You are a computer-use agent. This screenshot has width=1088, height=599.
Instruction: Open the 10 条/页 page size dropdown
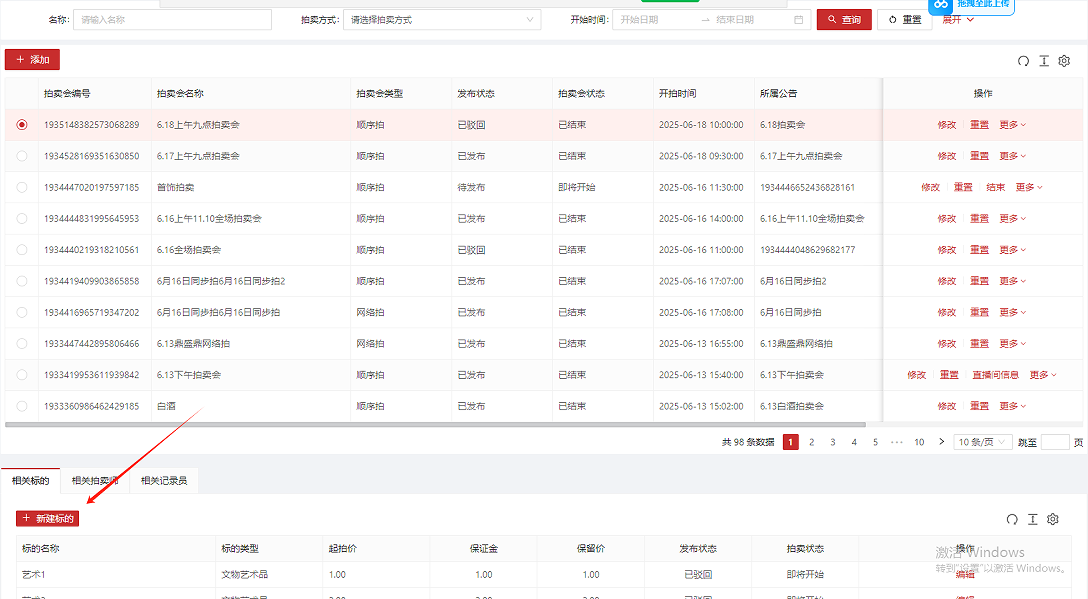coord(982,442)
